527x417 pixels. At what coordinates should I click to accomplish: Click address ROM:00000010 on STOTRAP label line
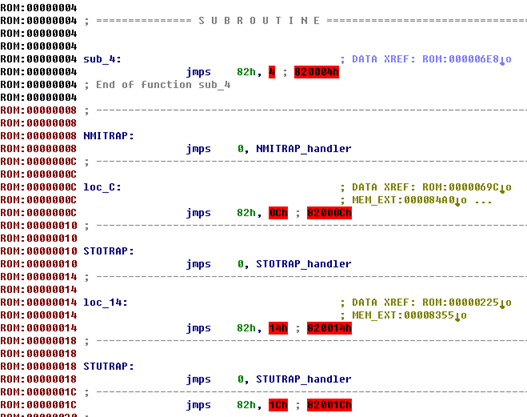(39, 251)
